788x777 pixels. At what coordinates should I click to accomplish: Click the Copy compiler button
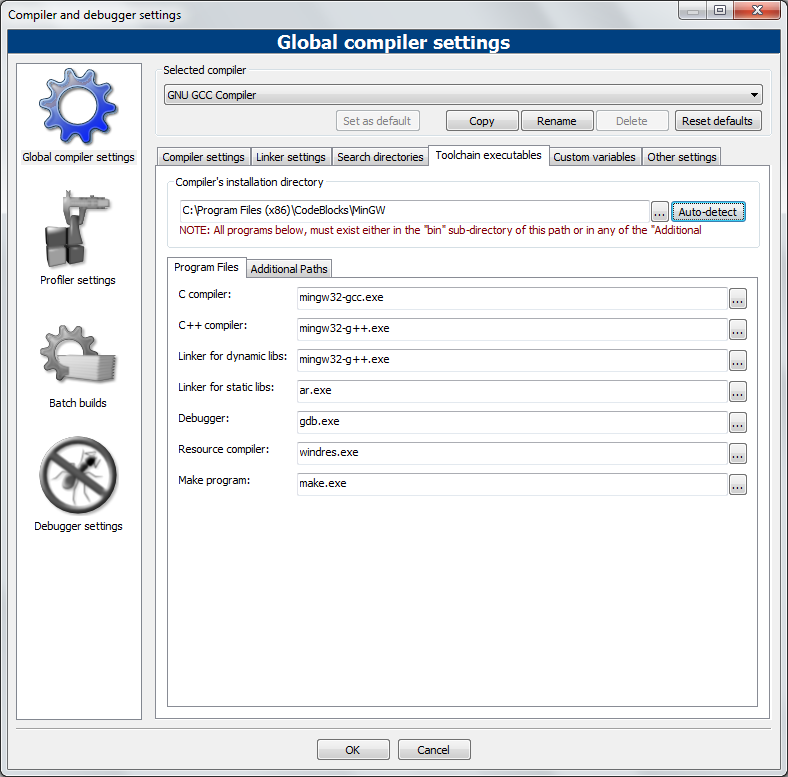coord(482,121)
